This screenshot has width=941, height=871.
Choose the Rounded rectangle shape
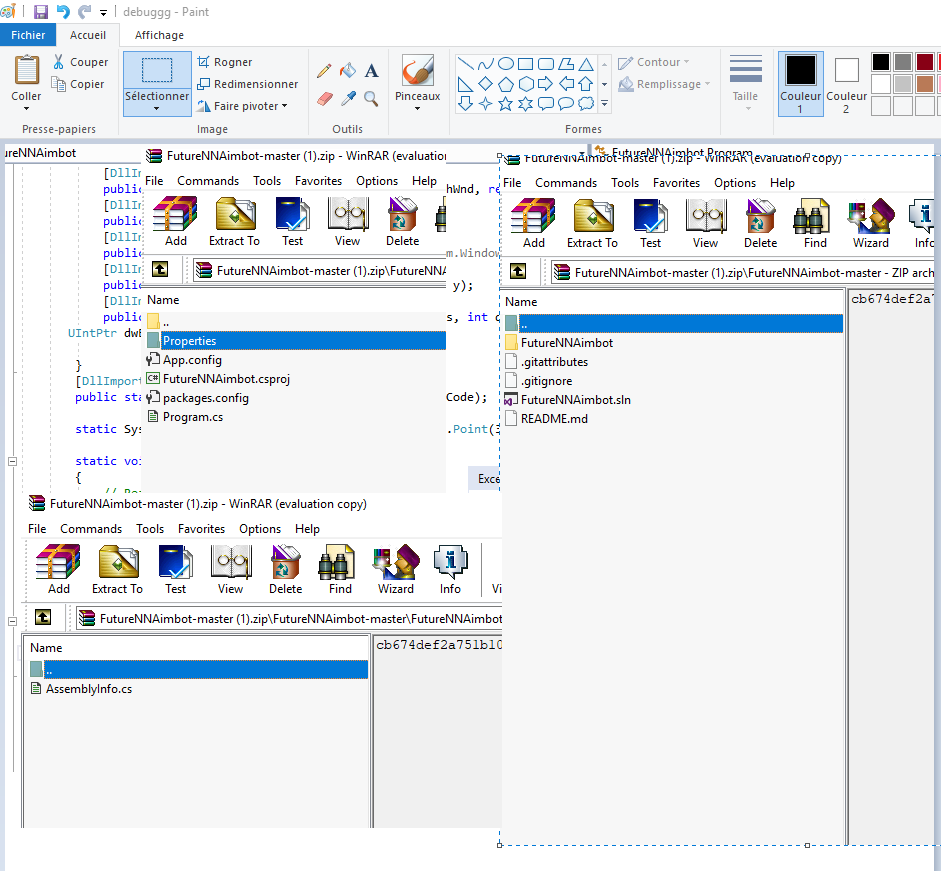[546, 64]
